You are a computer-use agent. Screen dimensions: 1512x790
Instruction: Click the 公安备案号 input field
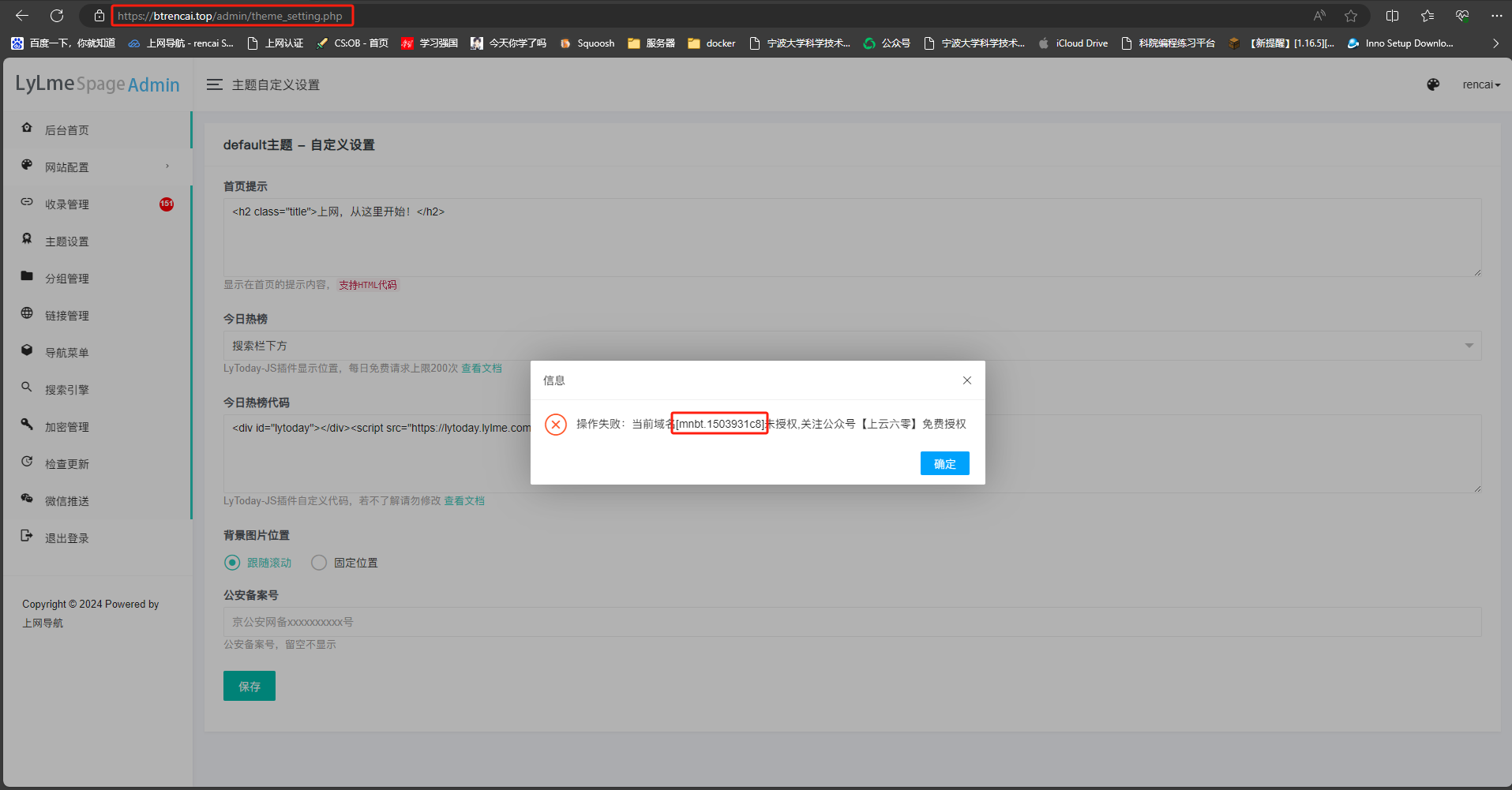(x=851, y=622)
